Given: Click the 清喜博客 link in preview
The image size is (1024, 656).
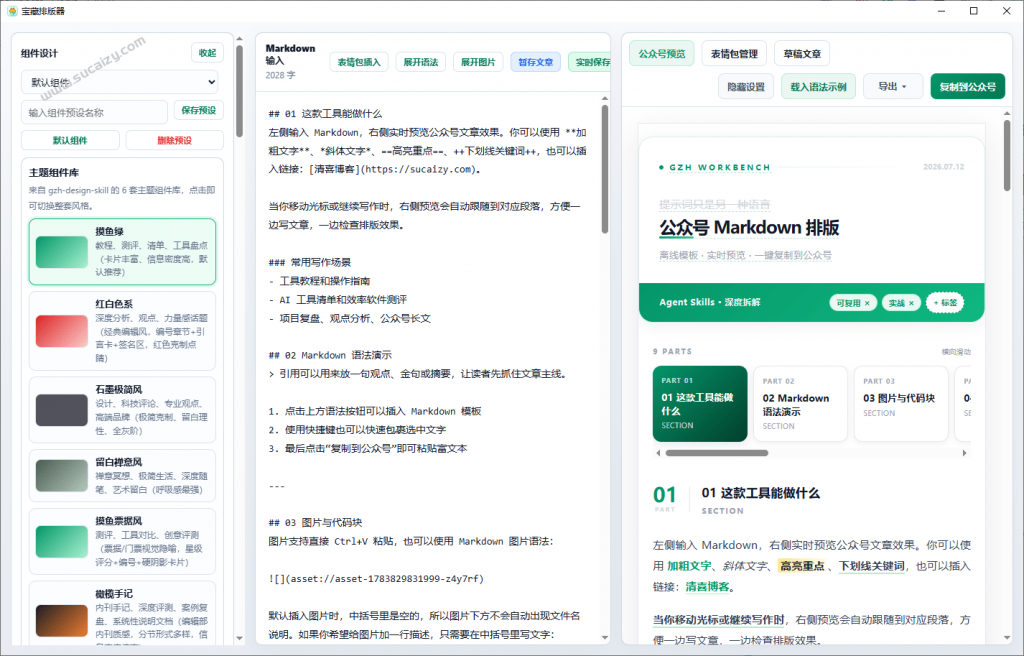Looking at the screenshot, I should click(707, 587).
